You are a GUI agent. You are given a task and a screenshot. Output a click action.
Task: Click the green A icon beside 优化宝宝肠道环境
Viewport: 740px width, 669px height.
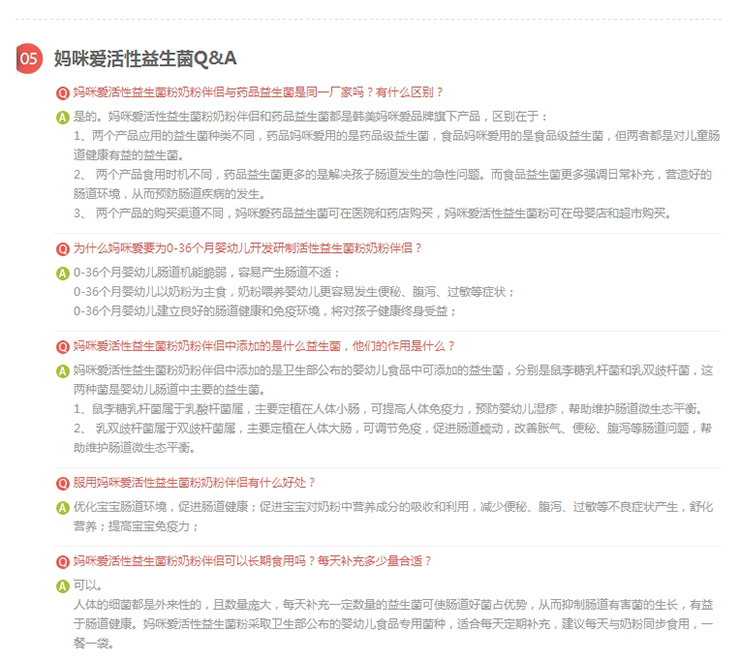[x=63, y=508]
